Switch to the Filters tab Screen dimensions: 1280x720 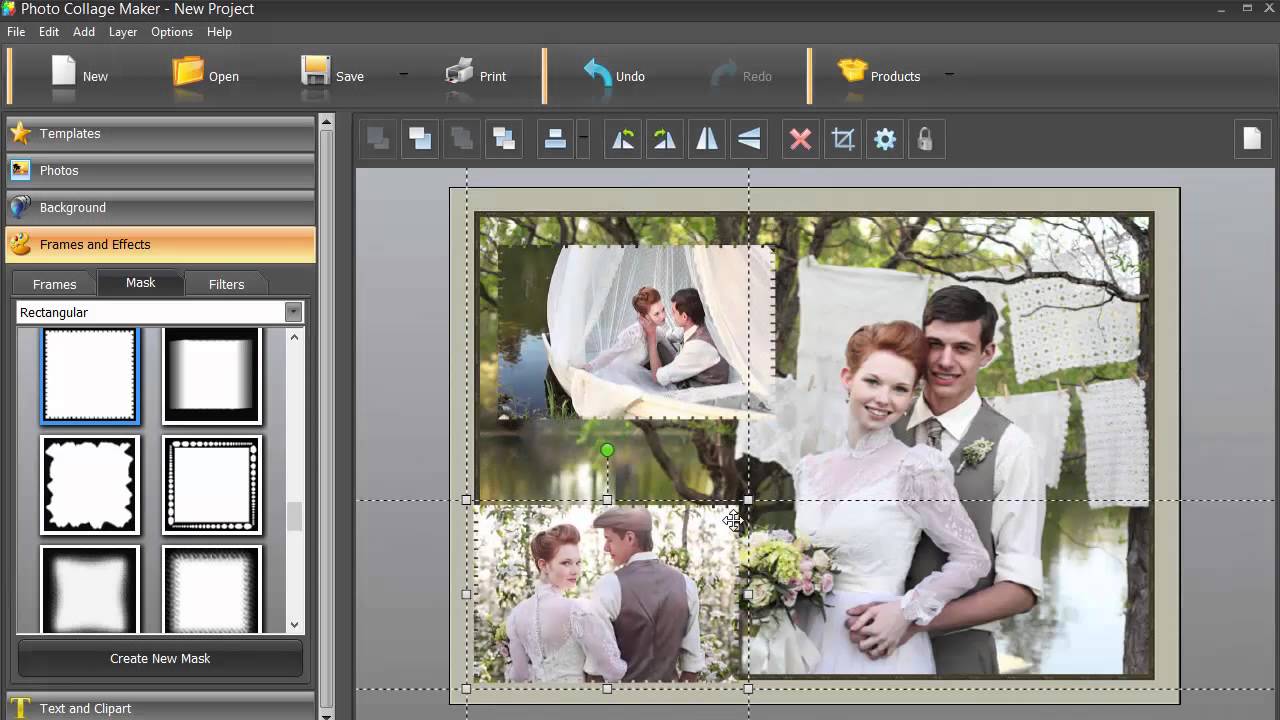point(227,284)
